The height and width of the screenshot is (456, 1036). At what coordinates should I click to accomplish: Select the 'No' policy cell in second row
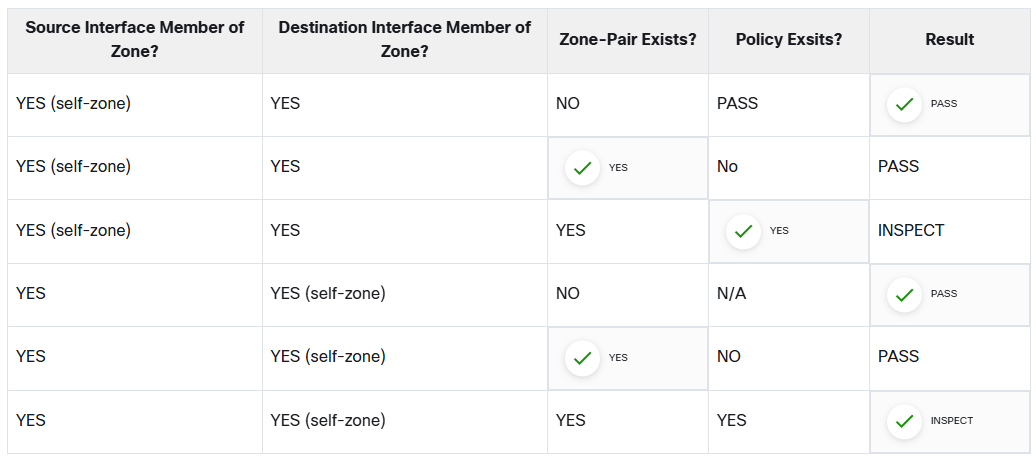click(x=727, y=167)
